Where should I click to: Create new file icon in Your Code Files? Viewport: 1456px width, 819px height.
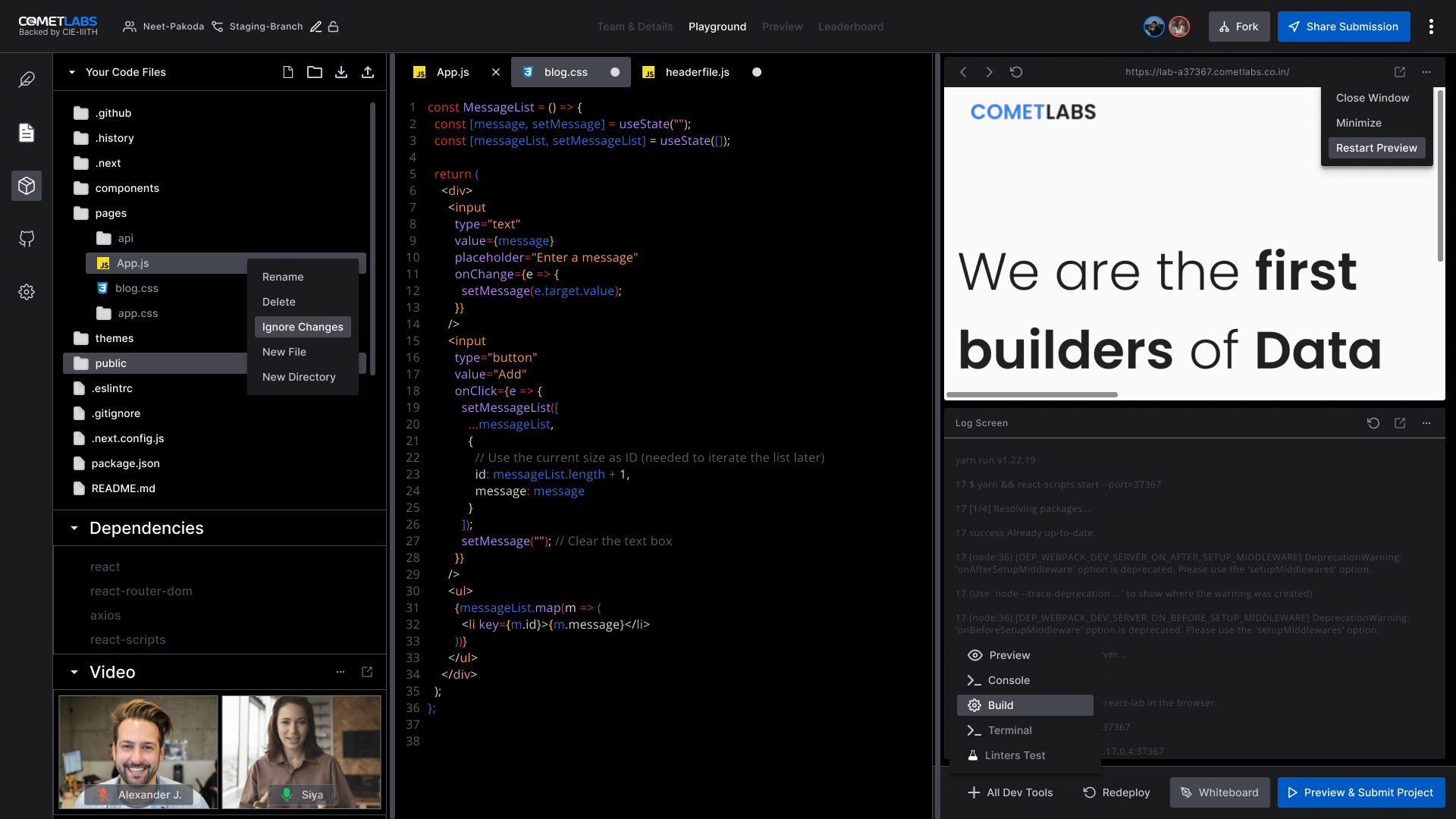[x=288, y=72]
